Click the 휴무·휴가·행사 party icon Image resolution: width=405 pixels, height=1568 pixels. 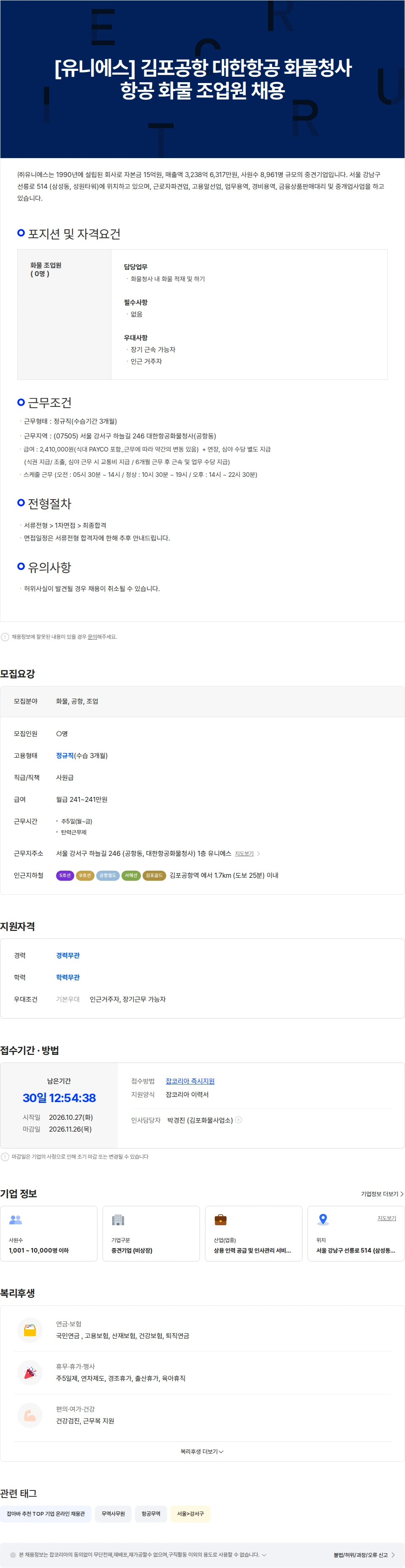pos(30,1373)
